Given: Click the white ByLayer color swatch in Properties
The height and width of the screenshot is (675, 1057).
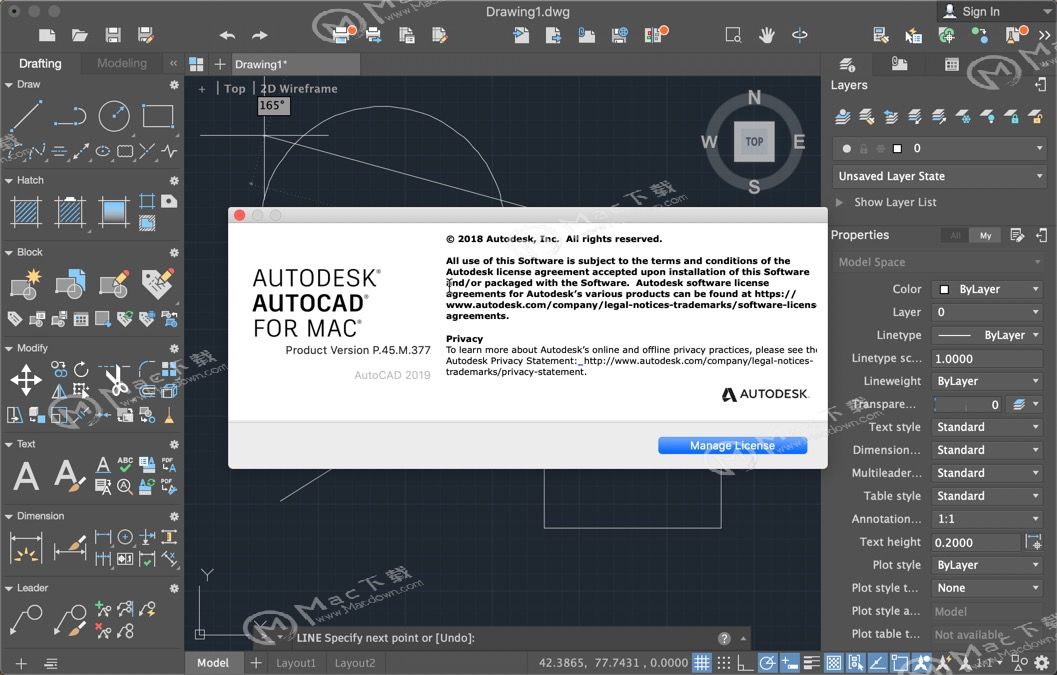Looking at the screenshot, I should (x=944, y=289).
